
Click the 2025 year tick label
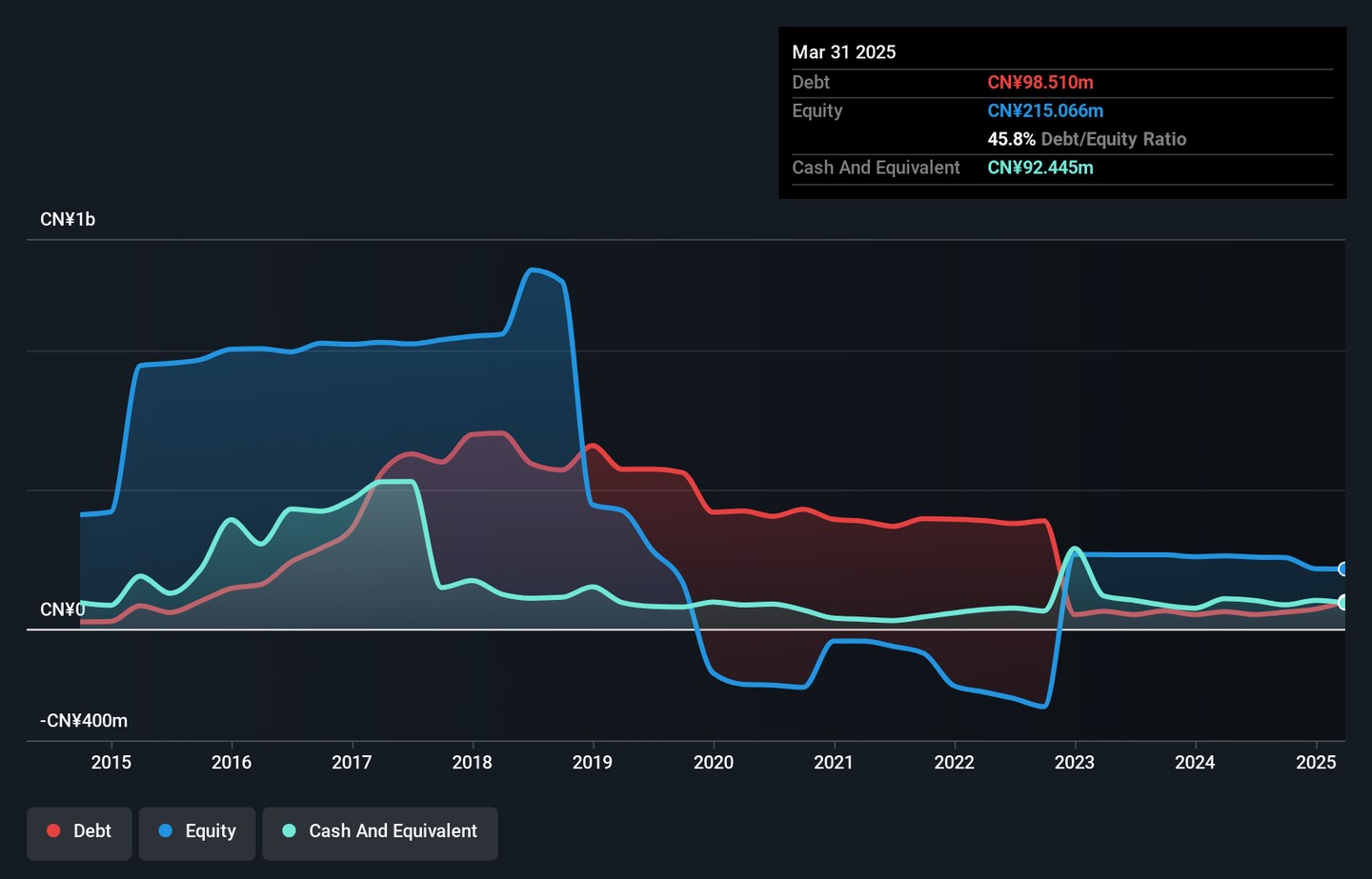click(x=1316, y=762)
